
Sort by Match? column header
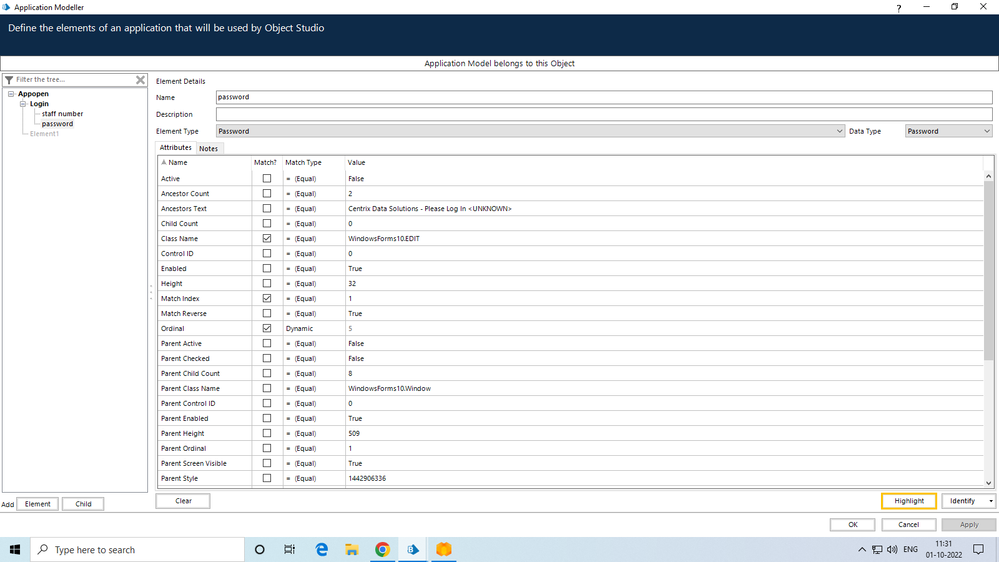(266, 162)
